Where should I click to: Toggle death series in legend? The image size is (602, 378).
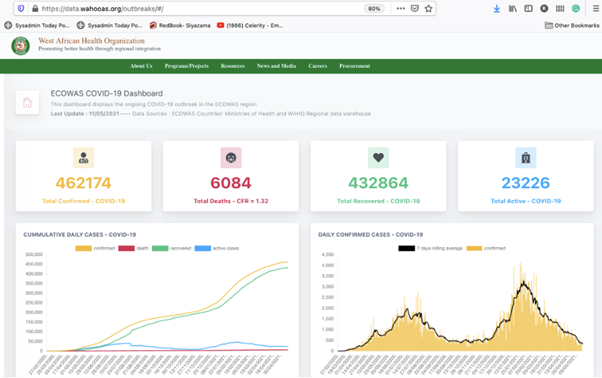tap(133, 248)
